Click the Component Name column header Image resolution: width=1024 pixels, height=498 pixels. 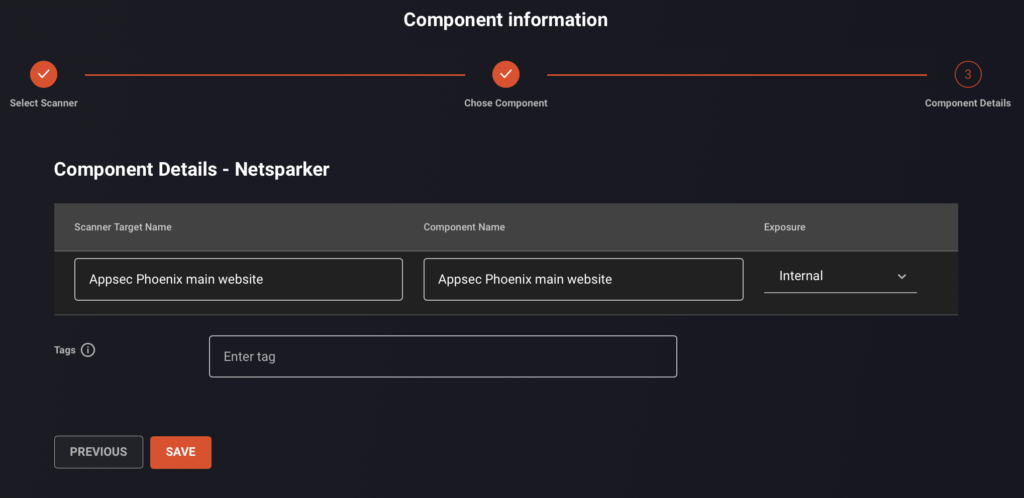pos(464,227)
